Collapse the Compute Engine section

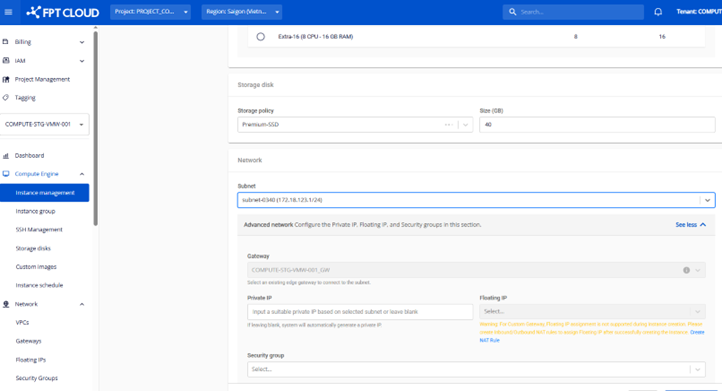(x=82, y=174)
